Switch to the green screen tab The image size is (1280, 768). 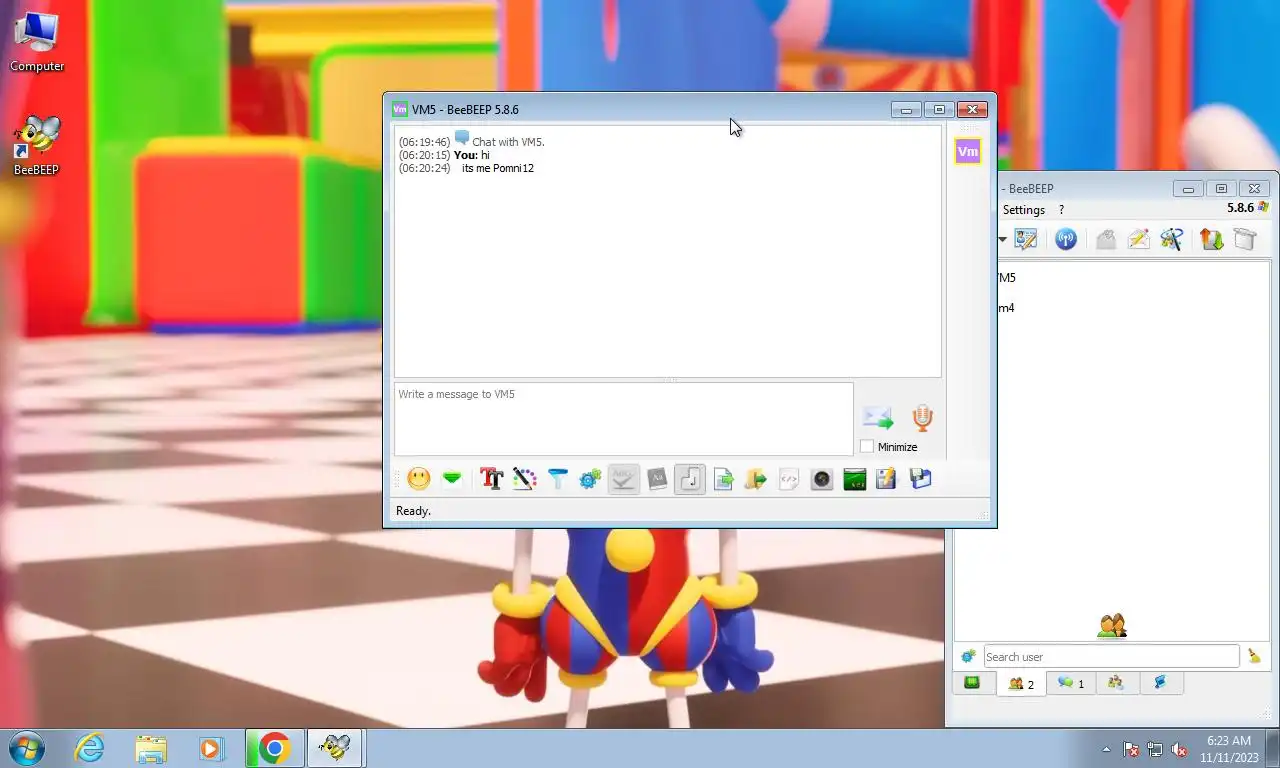pos(971,683)
